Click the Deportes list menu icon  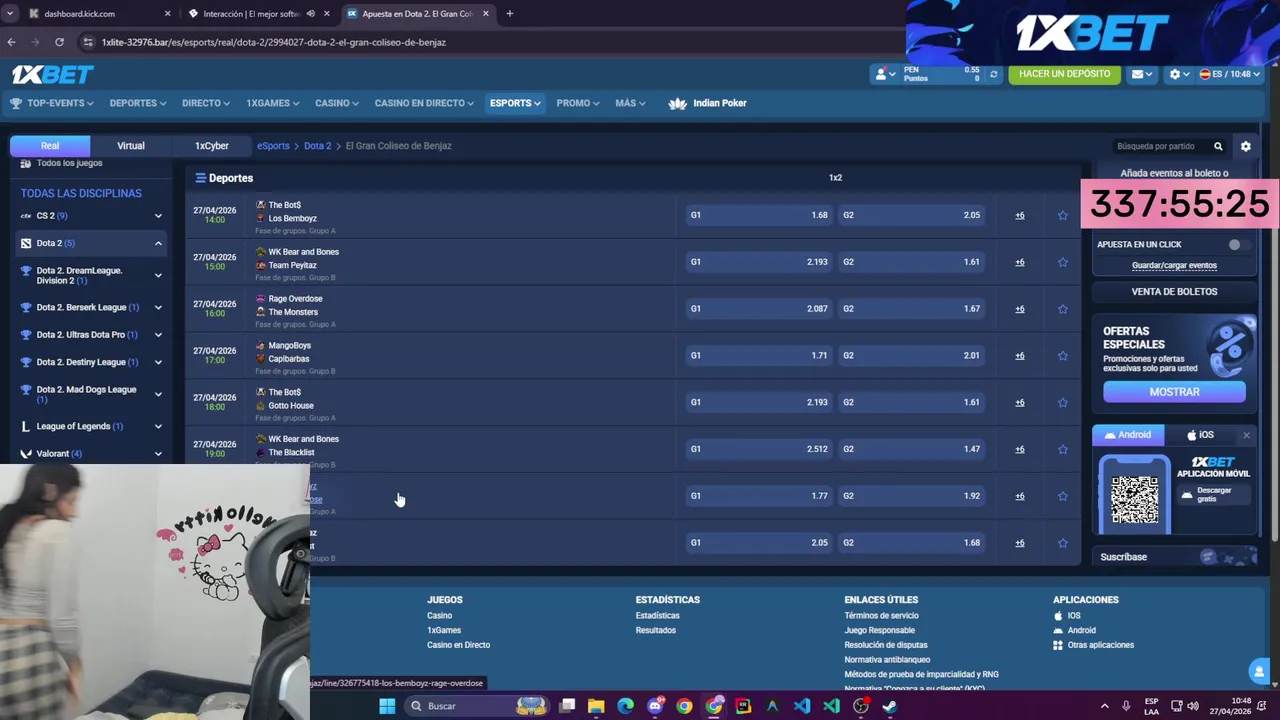pyautogui.click(x=200, y=178)
